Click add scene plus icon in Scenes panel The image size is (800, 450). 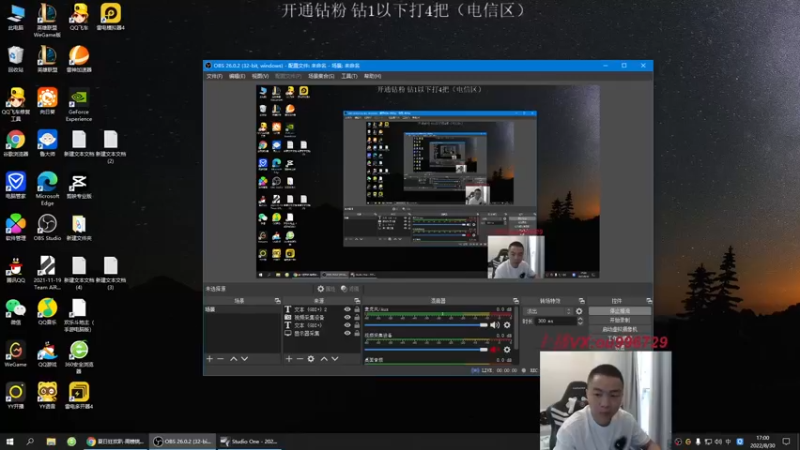[210, 359]
